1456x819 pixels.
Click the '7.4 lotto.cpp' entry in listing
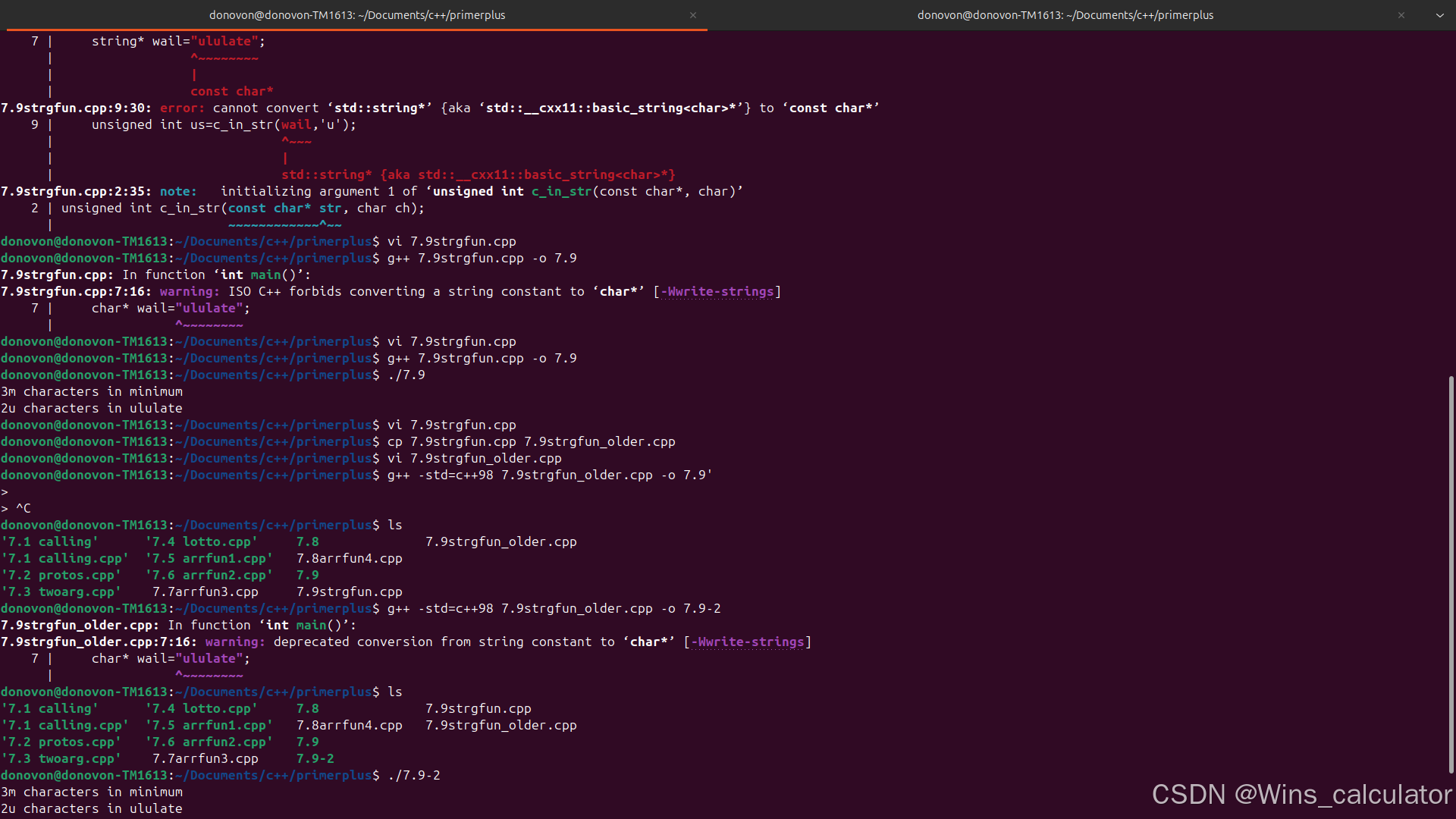202,541
